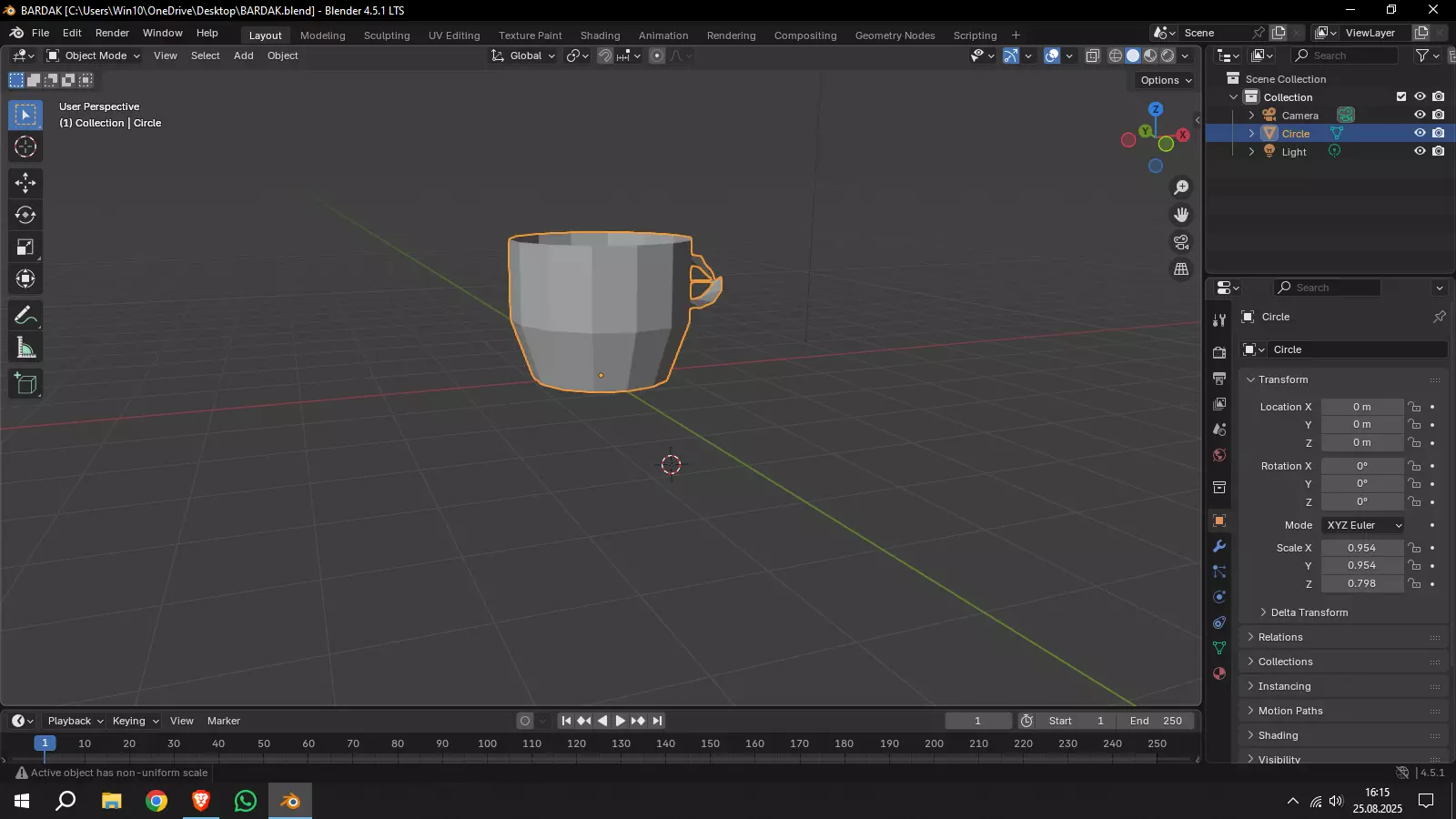The image size is (1456, 819).
Task: Click the viewport zoom magnifier icon
Action: coord(1181,187)
